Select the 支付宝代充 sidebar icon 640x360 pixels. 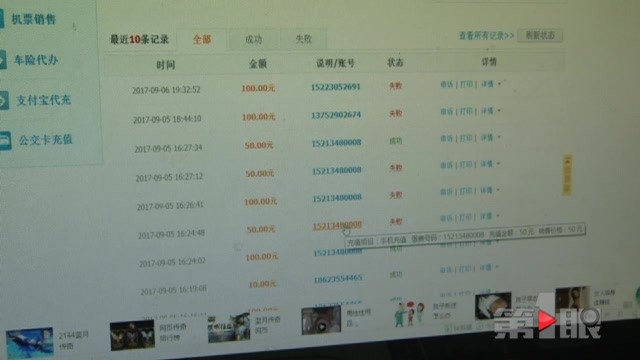pos(4,100)
